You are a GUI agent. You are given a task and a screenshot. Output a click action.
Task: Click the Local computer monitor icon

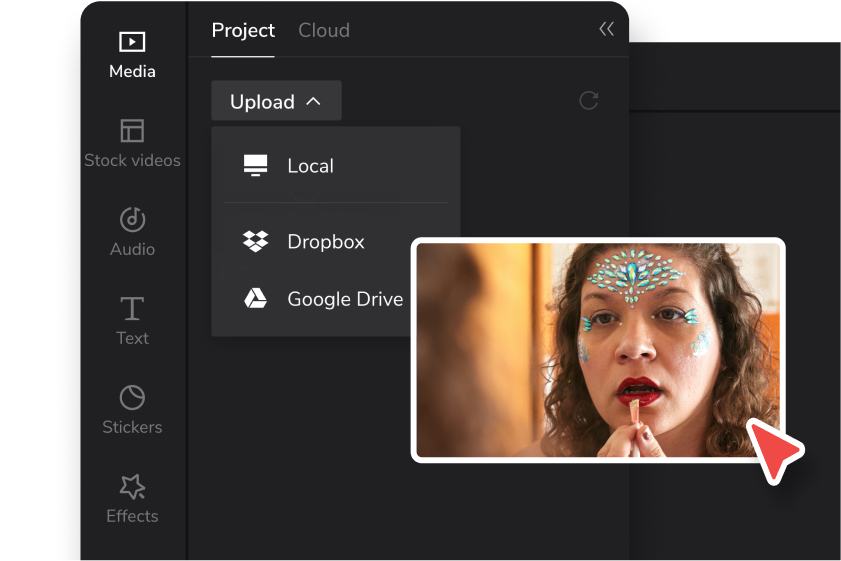(x=256, y=166)
